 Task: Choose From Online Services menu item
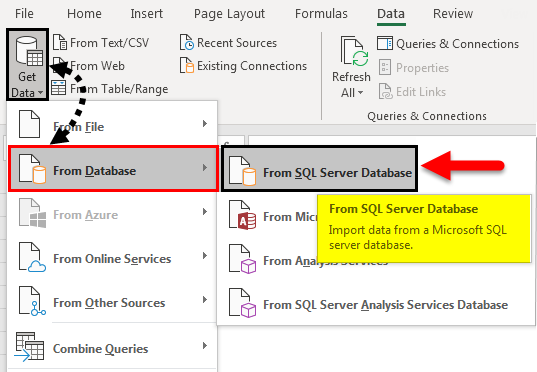tap(113, 258)
